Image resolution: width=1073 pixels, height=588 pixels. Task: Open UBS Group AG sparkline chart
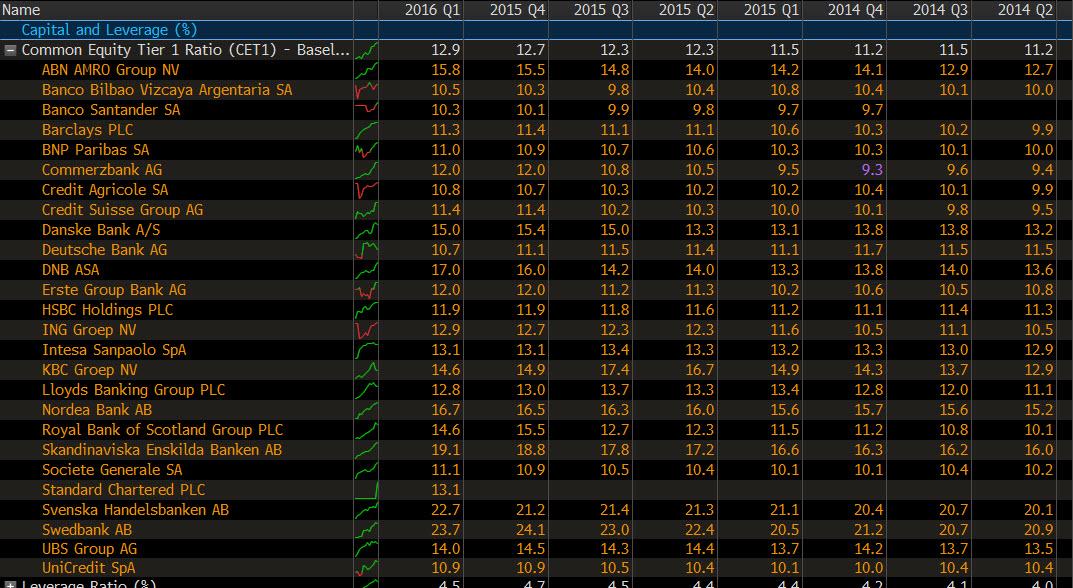366,549
